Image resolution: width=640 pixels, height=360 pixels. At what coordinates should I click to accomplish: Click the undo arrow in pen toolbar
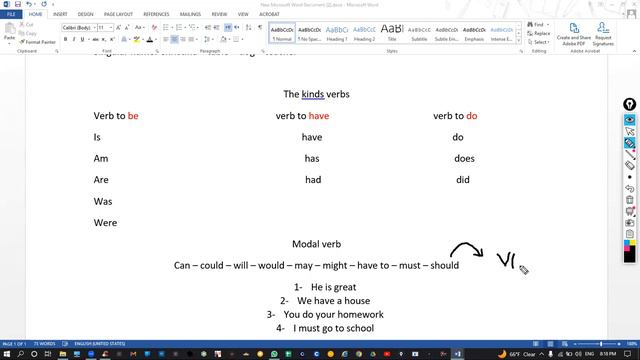pyautogui.click(x=629, y=189)
